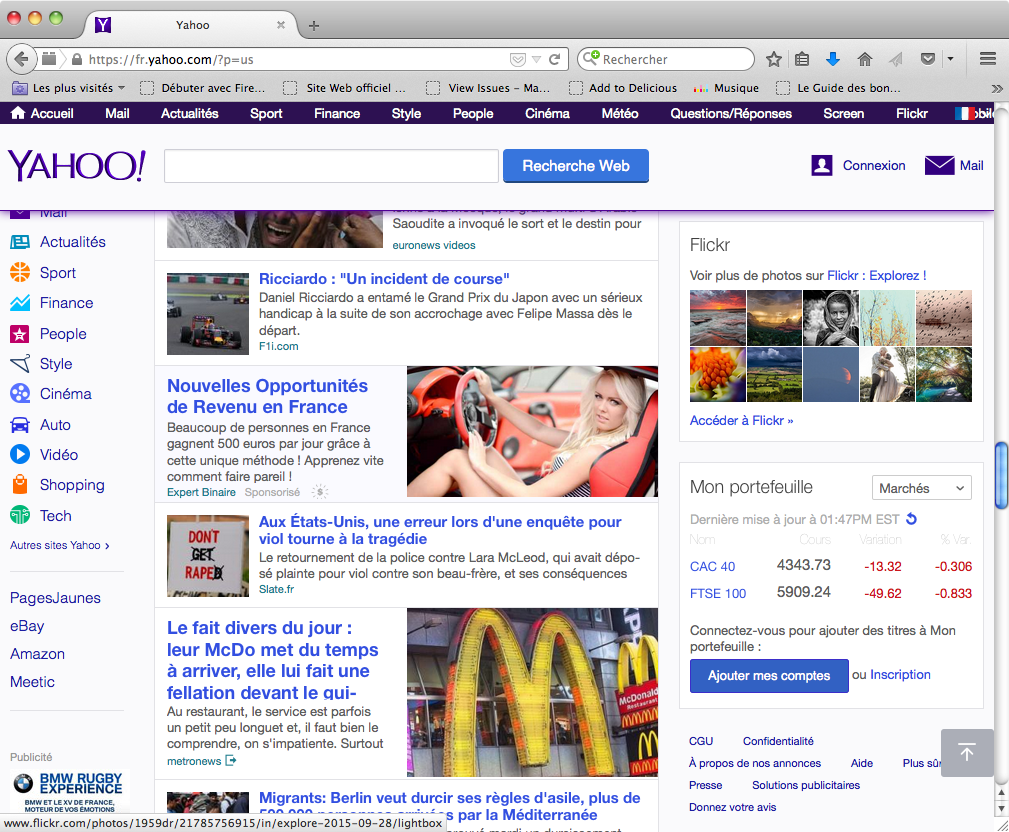Screen dimensions: 1009x832
Task: Open the PagesJaunes sidebar link
Action: (55, 598)
